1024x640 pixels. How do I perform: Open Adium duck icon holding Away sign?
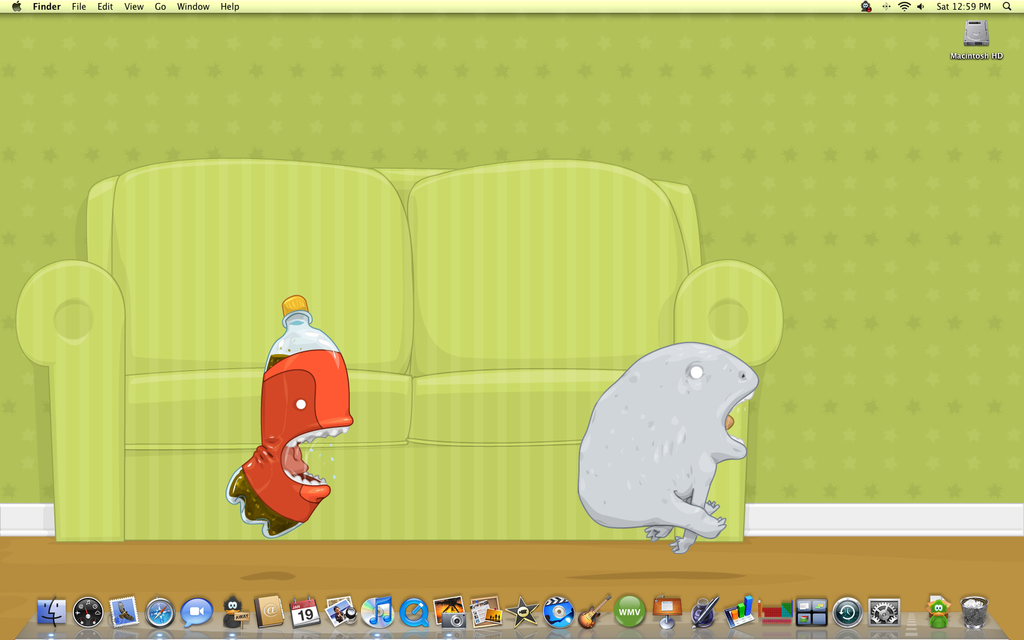pyautogui.click(x=233, y=612)
